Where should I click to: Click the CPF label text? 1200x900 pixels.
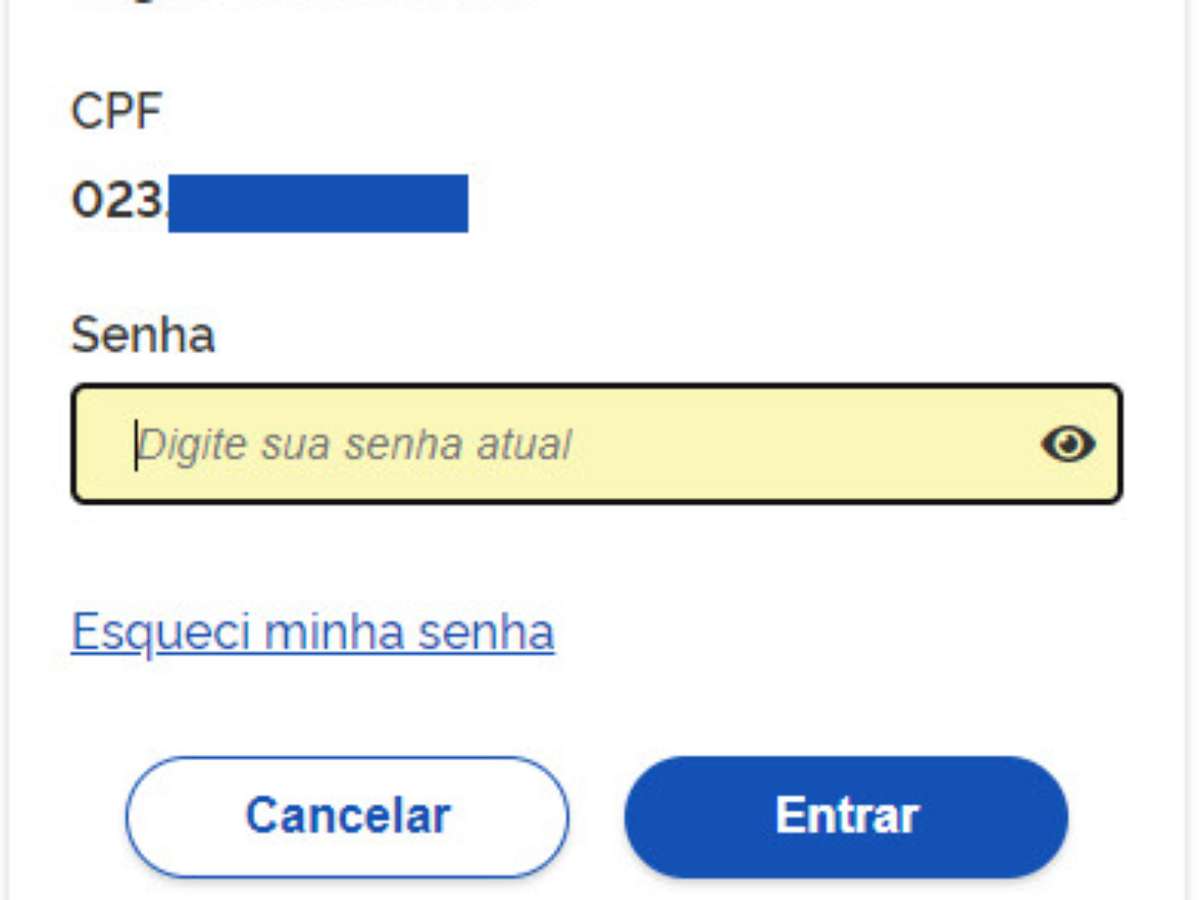coord(116,111)
